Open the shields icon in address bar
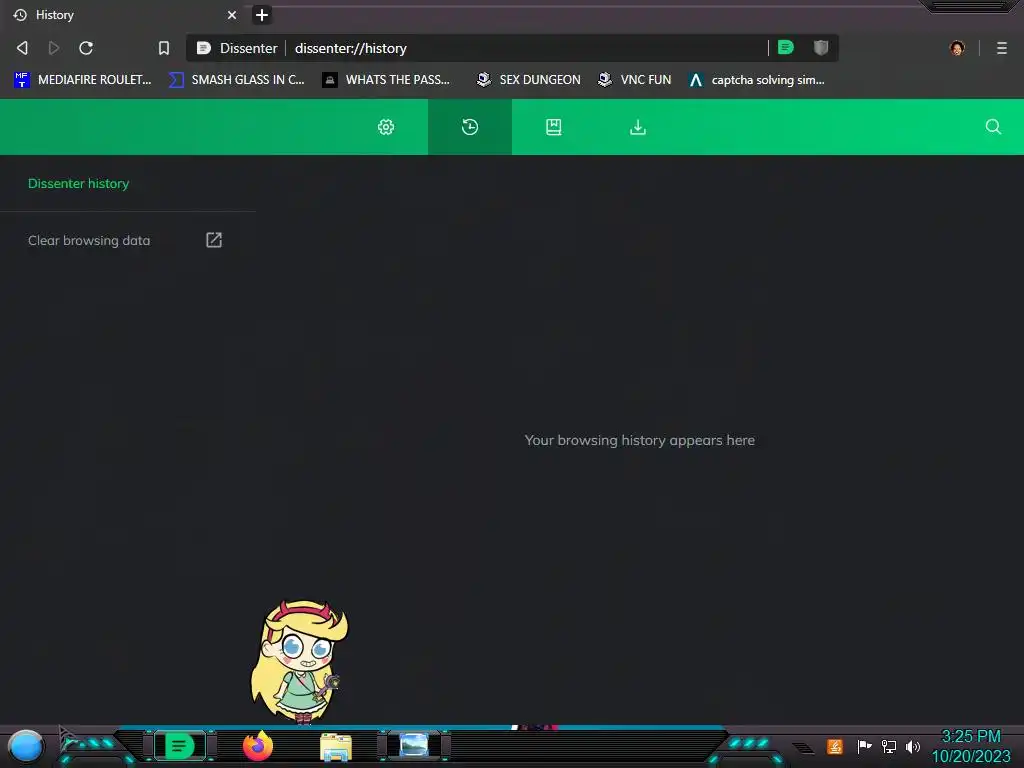This screenshot has width=1024, height=768. [821, 48]
